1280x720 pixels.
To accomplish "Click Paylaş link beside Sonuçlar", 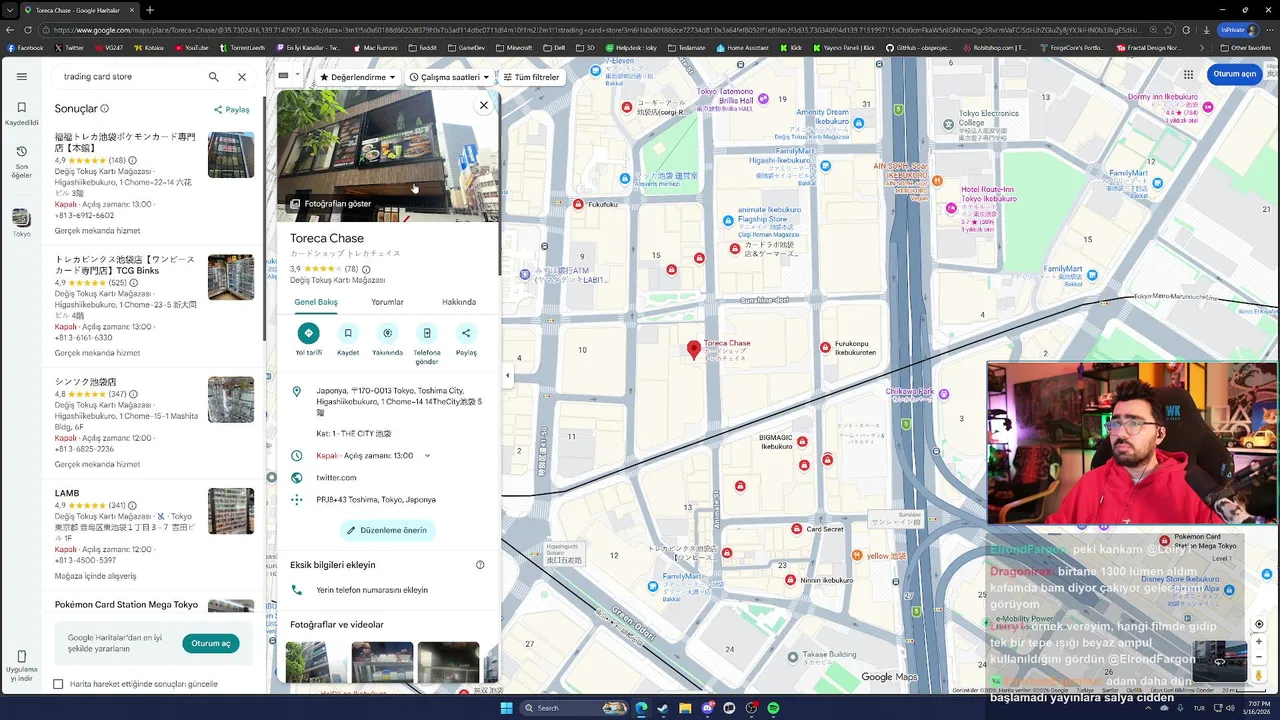I will click(232, 110).
